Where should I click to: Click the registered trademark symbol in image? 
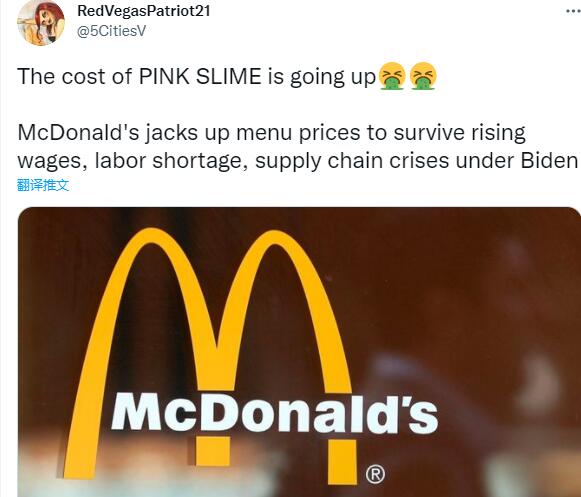[x=375, y=474]
